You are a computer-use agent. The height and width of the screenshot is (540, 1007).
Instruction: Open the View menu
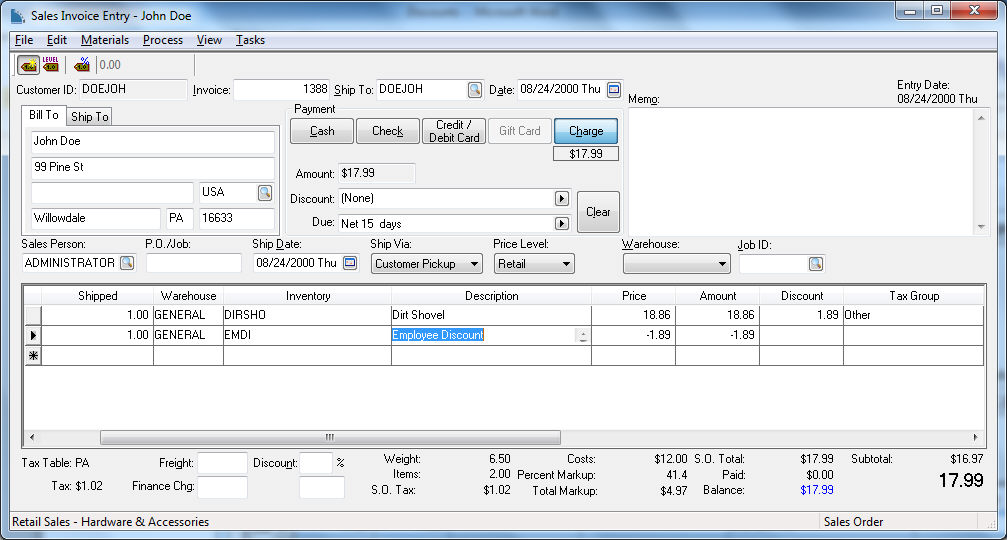(209, 40)
